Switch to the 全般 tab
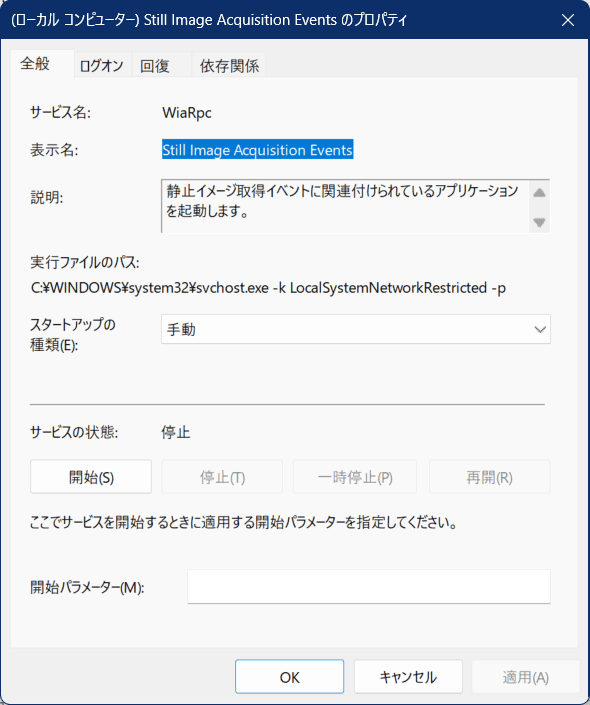Viewport: 590px width, 705px height. (x=41, y=64)
